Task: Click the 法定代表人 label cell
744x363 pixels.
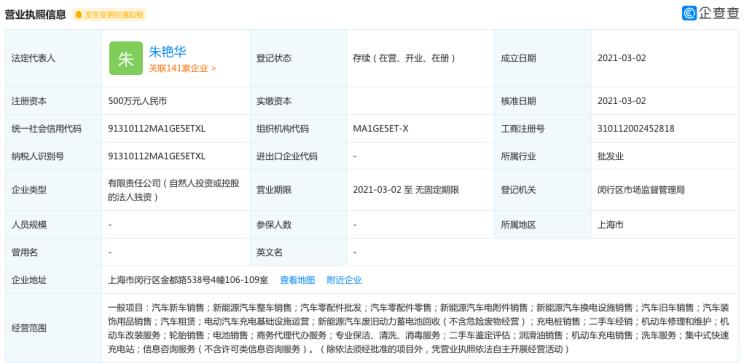Action: coord(53,58)
